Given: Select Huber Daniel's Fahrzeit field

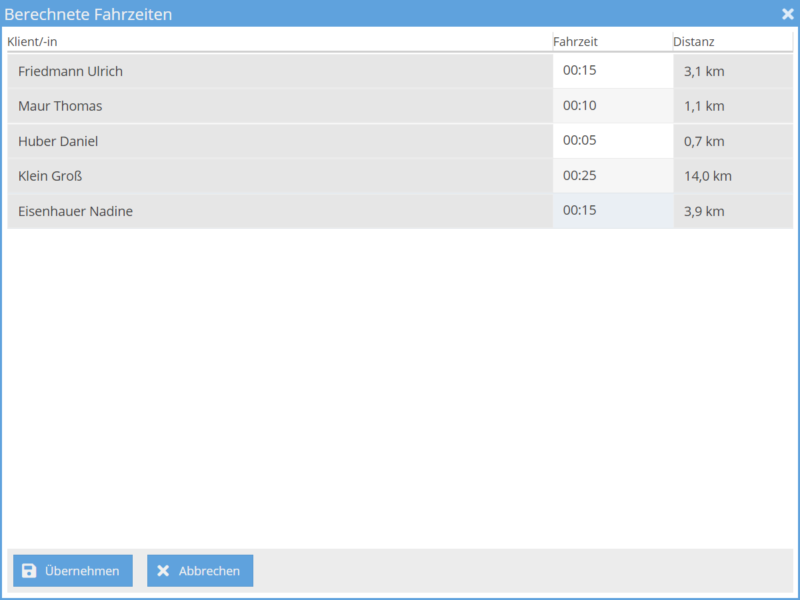Looking at the screenshot, I should tap(612, 141).
